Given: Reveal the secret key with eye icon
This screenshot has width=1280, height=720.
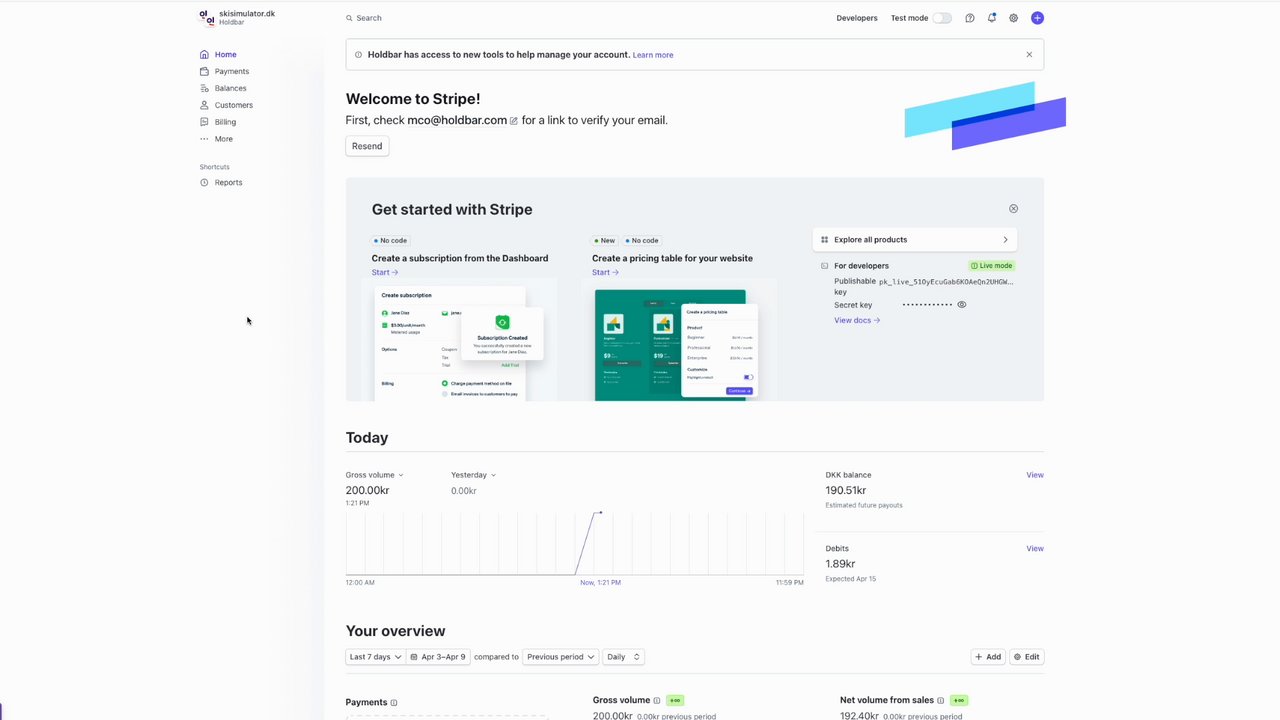Looking at the screenshot, I should (962, 305).
